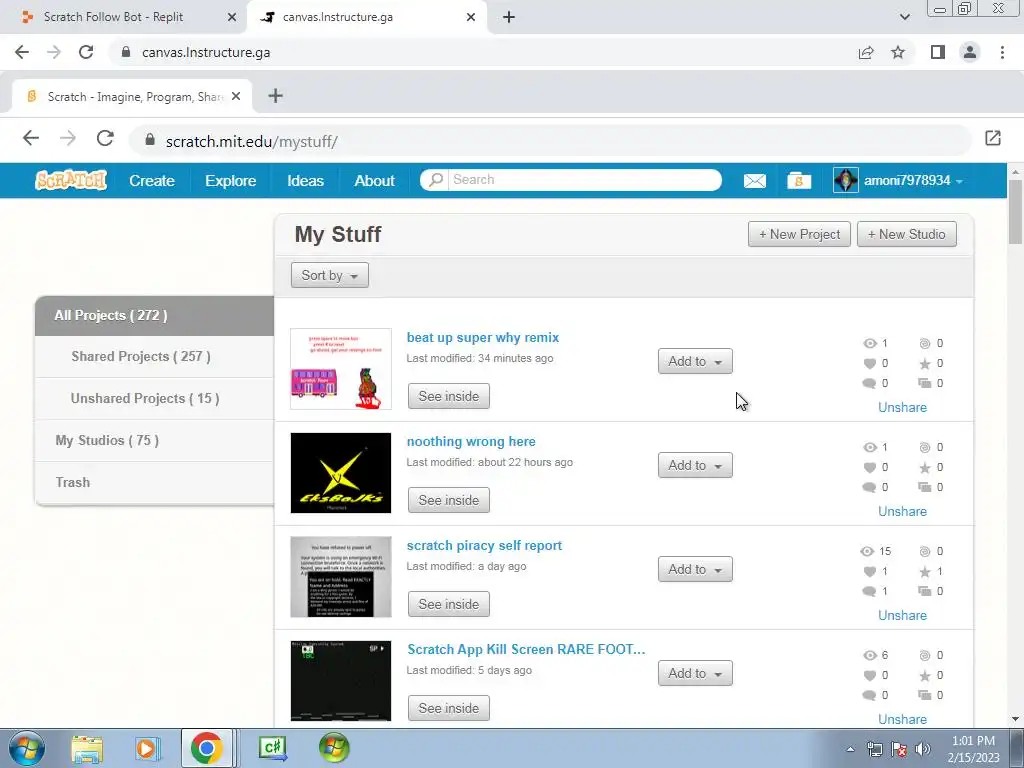Click the lock icon beside canvas.Instructure.ga
This screenshot has height=768, width=1024.
point(126,52)
